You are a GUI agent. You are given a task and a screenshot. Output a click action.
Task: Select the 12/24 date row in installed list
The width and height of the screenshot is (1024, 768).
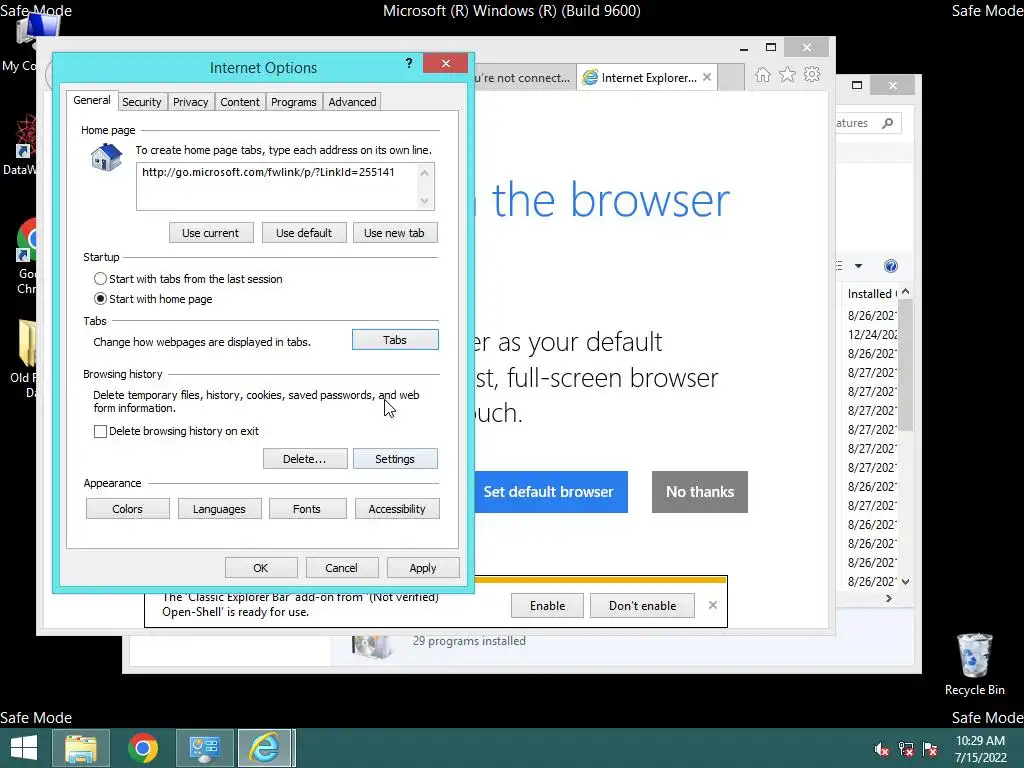(x=872, y=334)
